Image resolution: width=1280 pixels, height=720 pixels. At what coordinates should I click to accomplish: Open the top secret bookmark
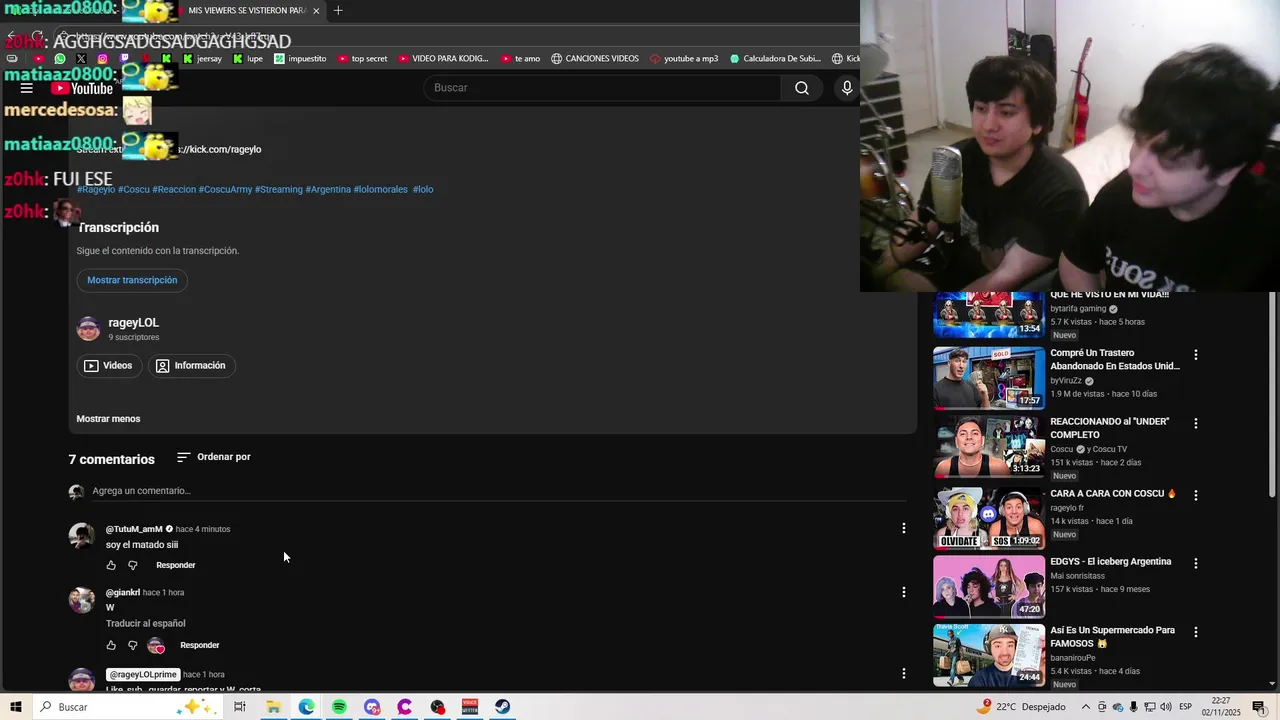[x=362, y=59]
